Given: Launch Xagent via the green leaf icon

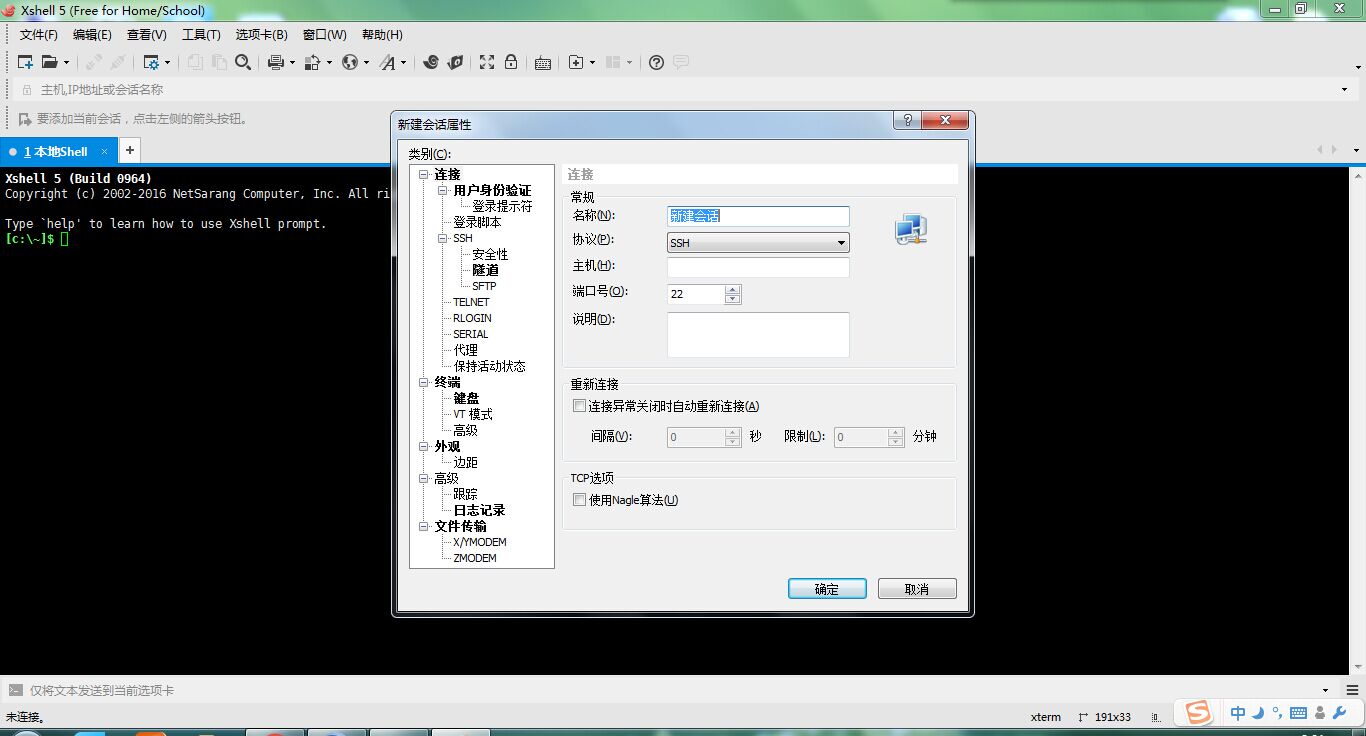Looking at the screenshot, I should (455, 62).
